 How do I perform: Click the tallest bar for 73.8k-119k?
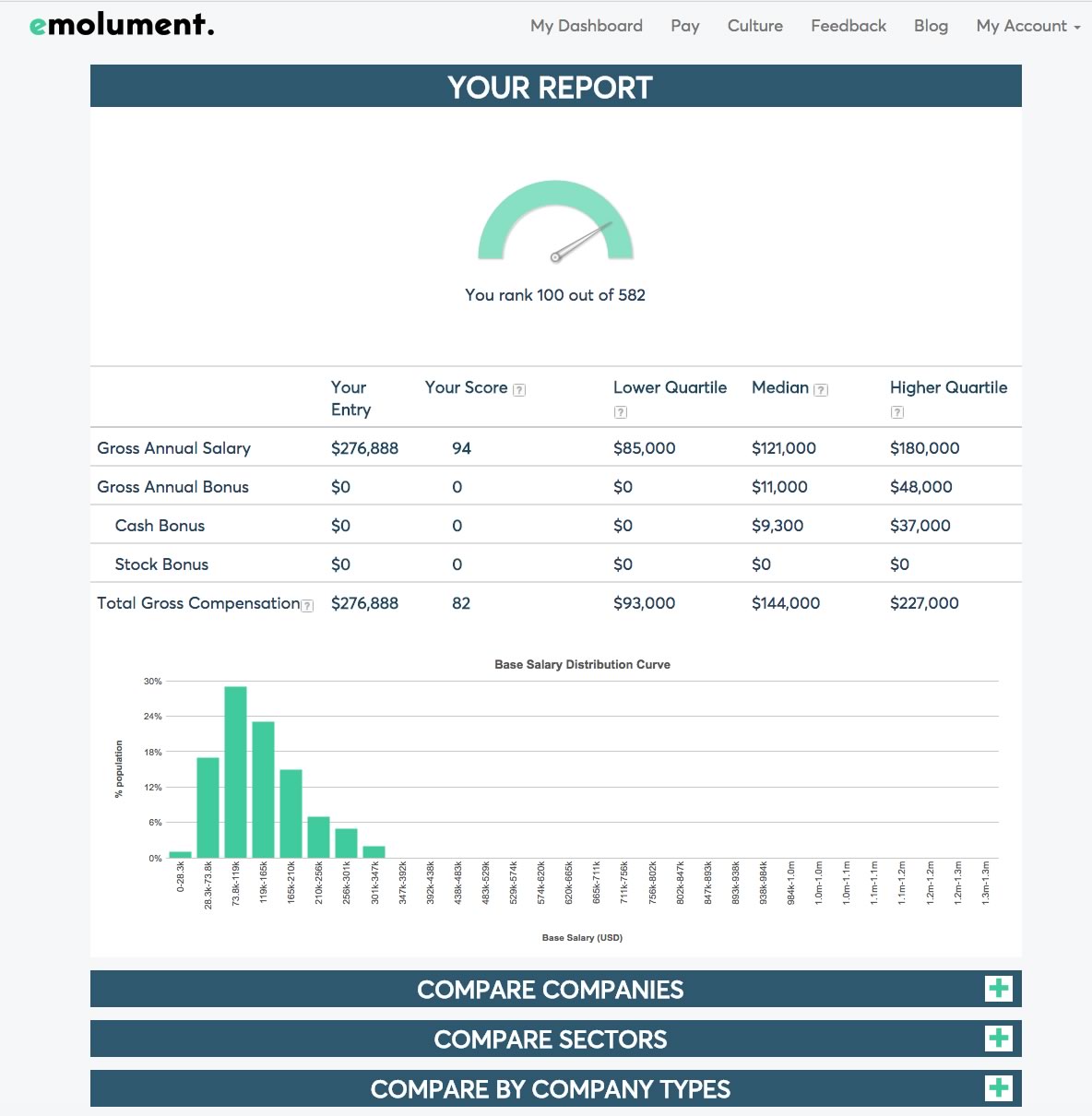click(x=235, y=773)
